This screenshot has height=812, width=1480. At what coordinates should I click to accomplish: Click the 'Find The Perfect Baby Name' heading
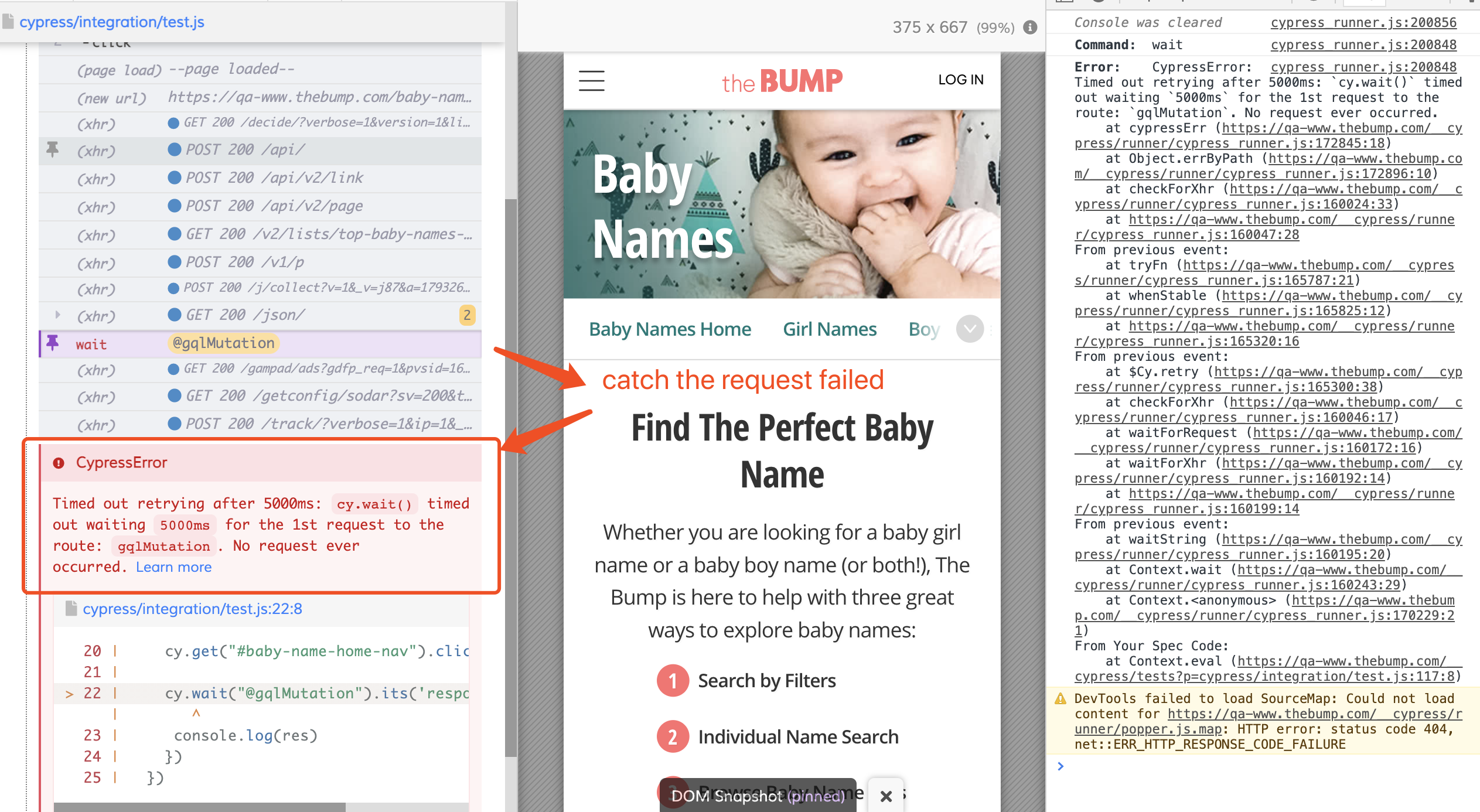point(782,451)
